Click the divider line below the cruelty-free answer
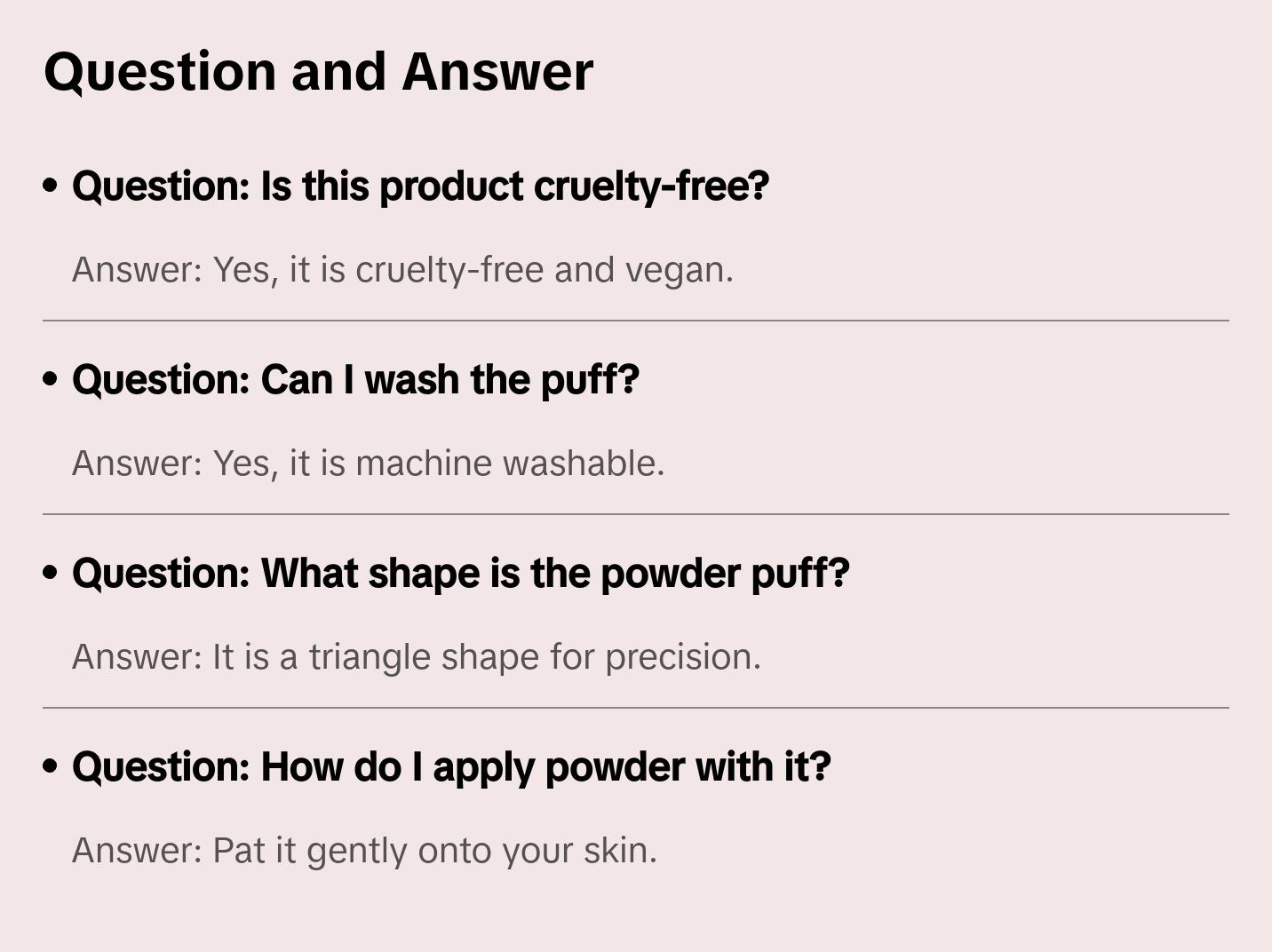Viewport: 1272px width, 952px height. point(636,321)
